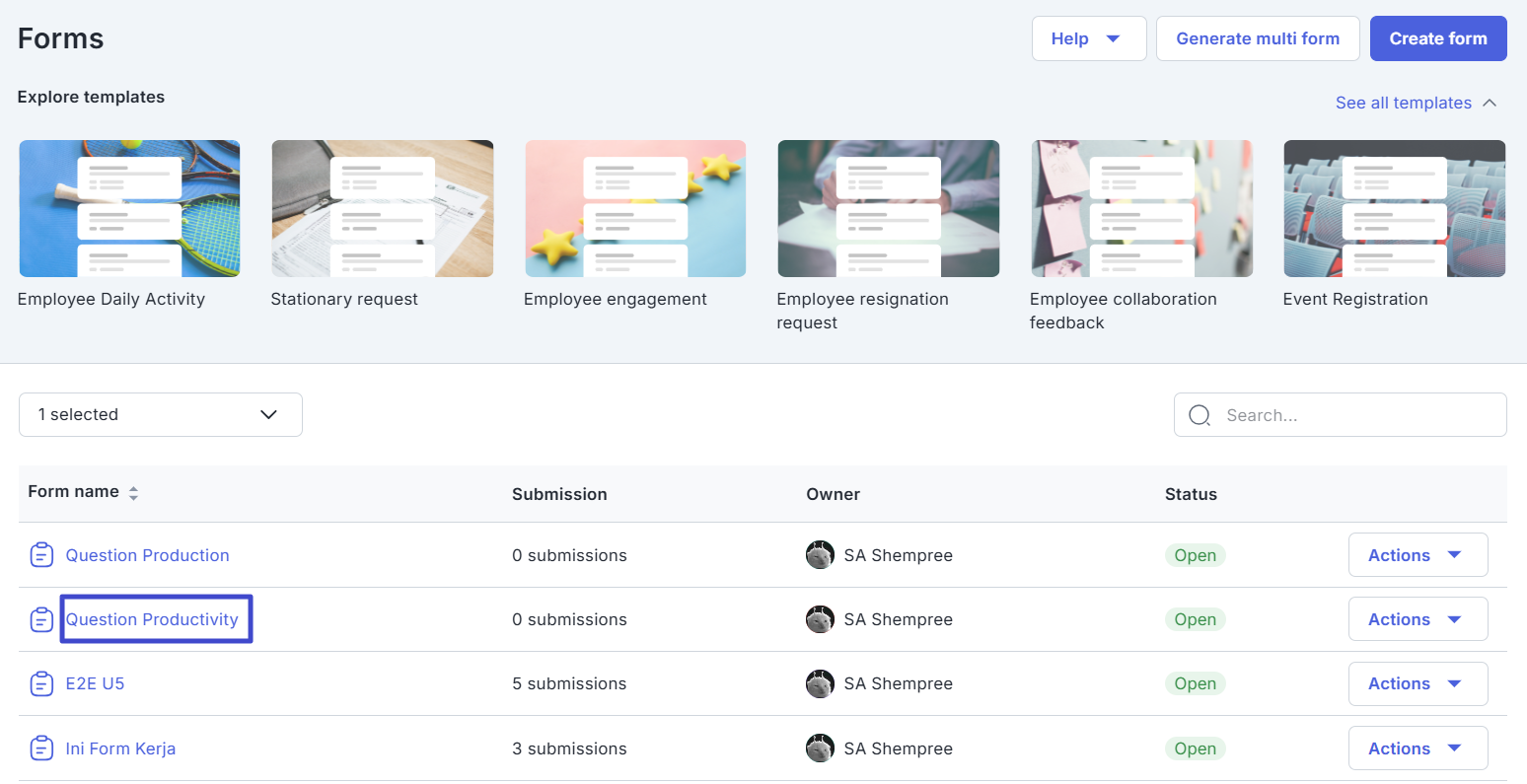This screenshot has height=784, width=1527.
Task: Choose the Event Registration template thumbnail
Action: (x=1394, y=208)
